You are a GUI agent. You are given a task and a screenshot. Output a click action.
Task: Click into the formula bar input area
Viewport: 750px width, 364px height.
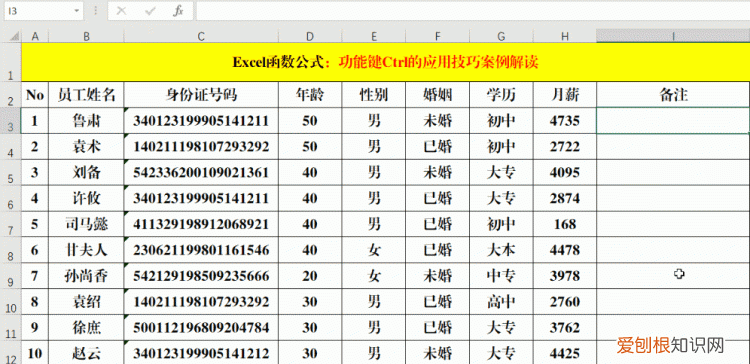click(x=473, y=11)
